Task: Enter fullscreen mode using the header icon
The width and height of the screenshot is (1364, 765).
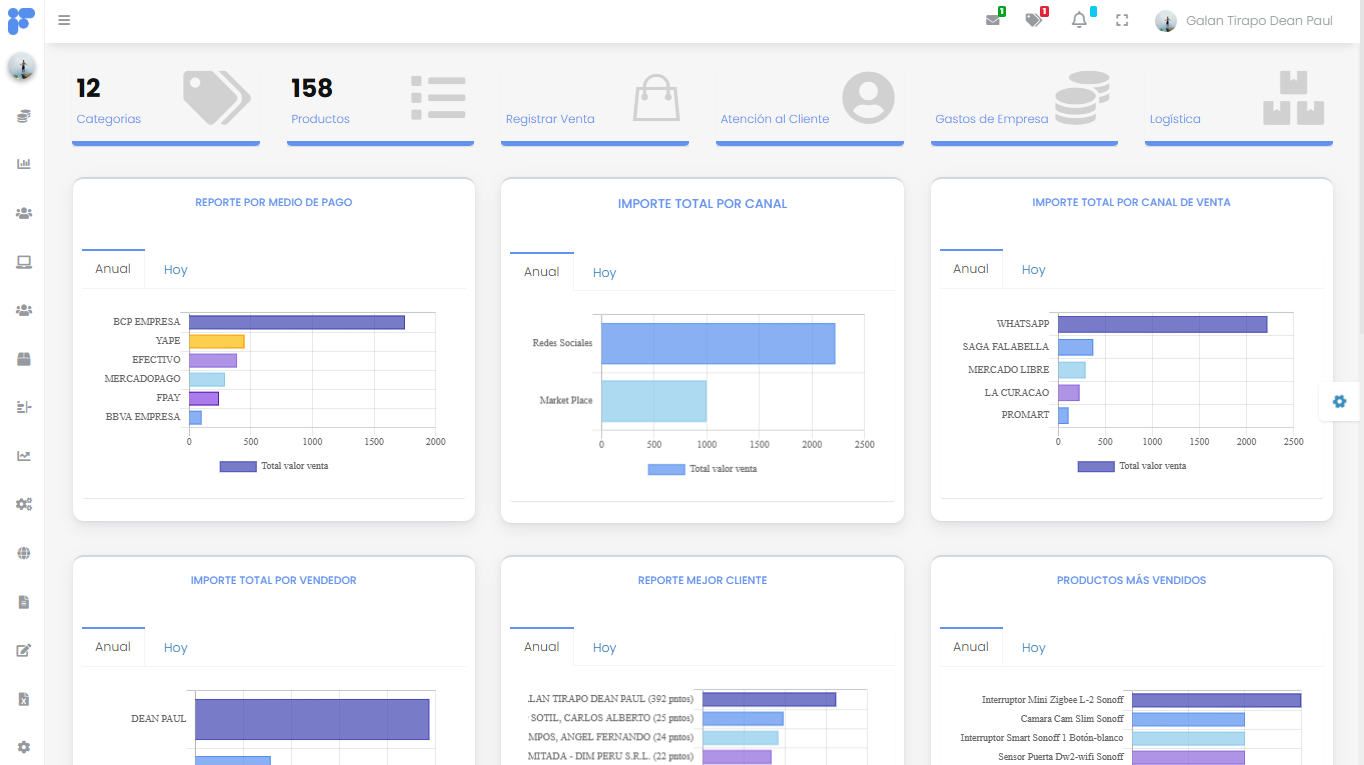Action: (1122, 20)
